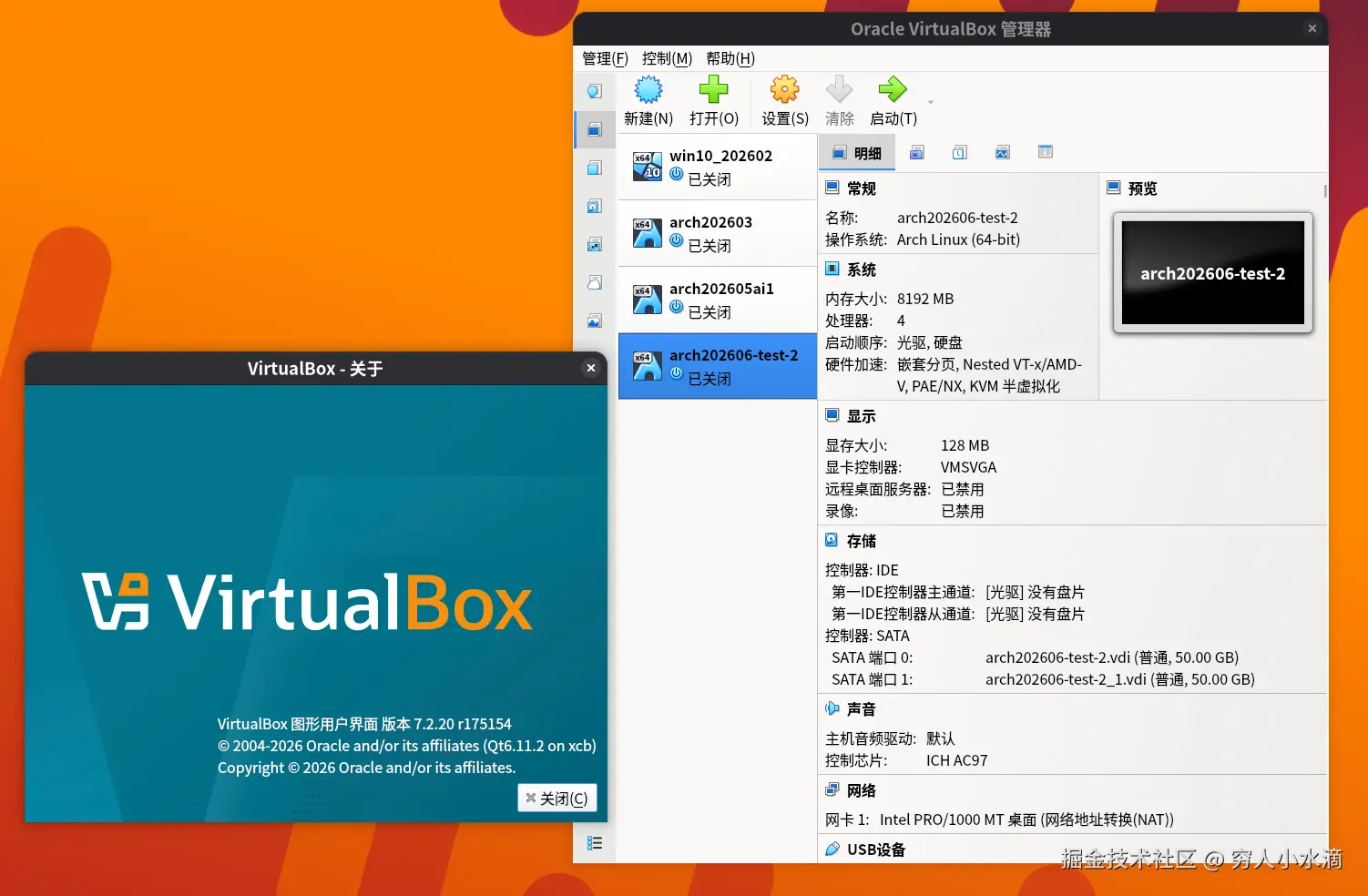Click the SATA disk entry arch202606-test-2_1.vdi
Image resolution: width=1368 pixels, height=896 pixels.
point(1120,679)
